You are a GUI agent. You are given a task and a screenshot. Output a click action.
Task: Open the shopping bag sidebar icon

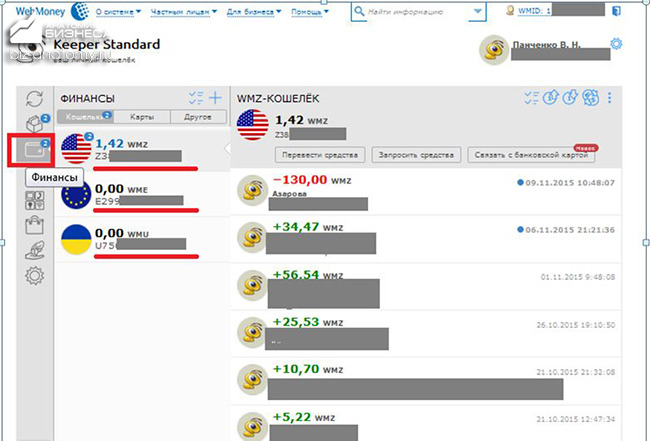(x=34, y=225)
